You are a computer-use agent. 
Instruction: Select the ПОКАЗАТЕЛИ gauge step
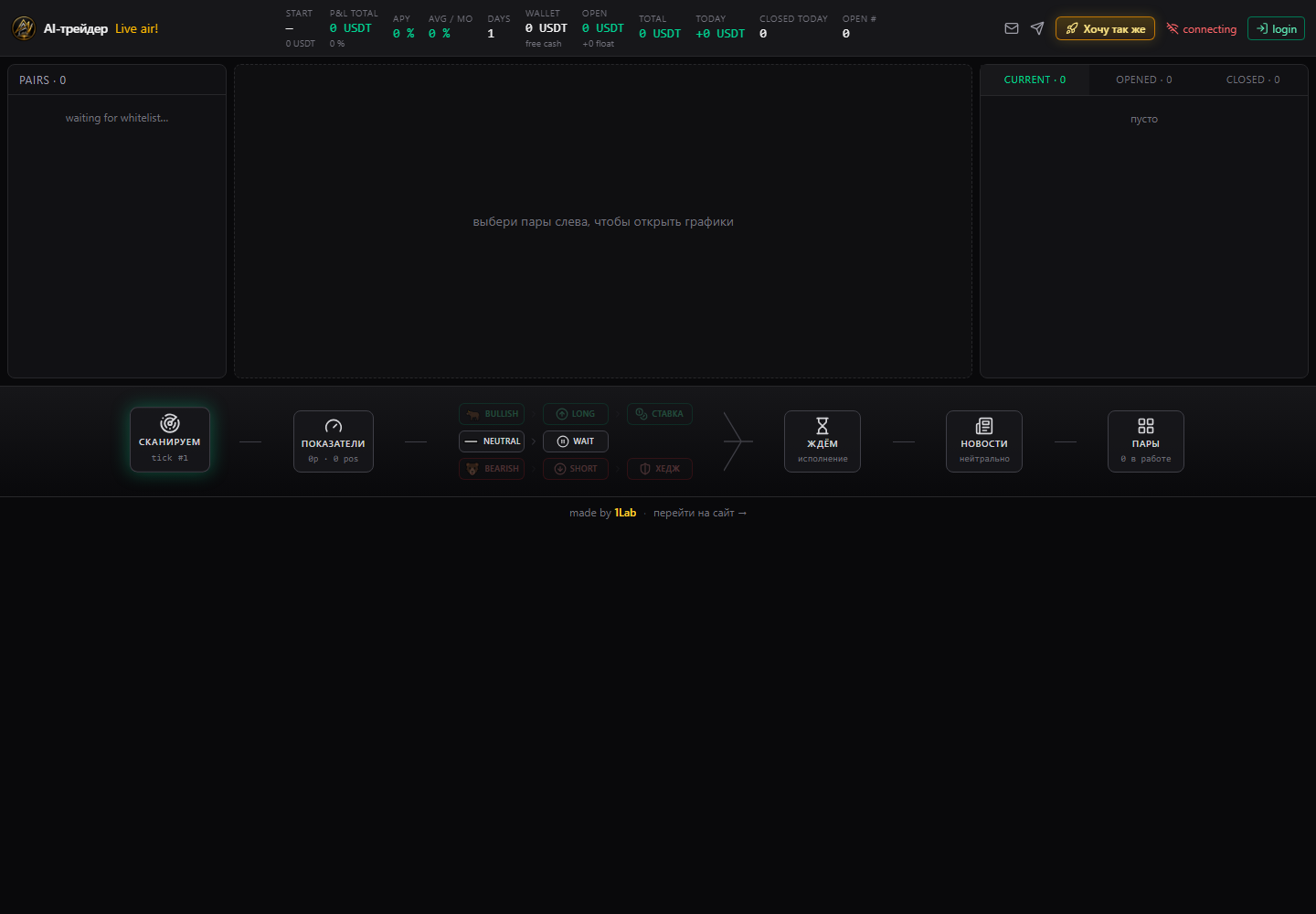[x=334, y=441]
